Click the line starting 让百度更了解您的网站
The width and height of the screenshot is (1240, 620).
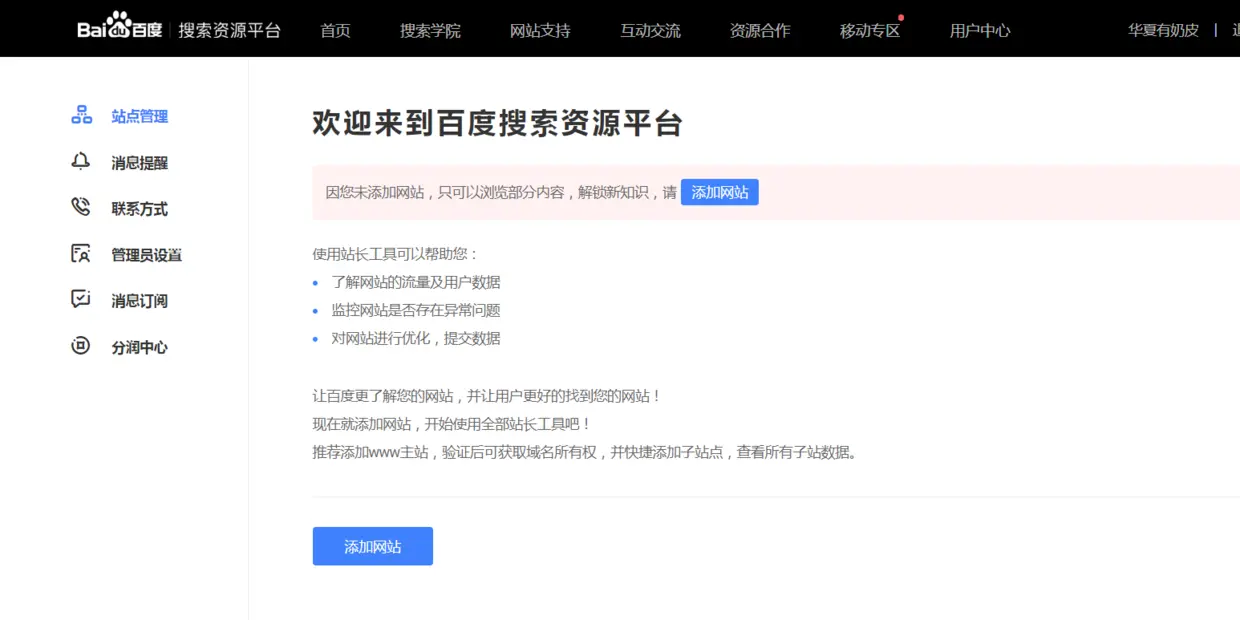[487, 396]
